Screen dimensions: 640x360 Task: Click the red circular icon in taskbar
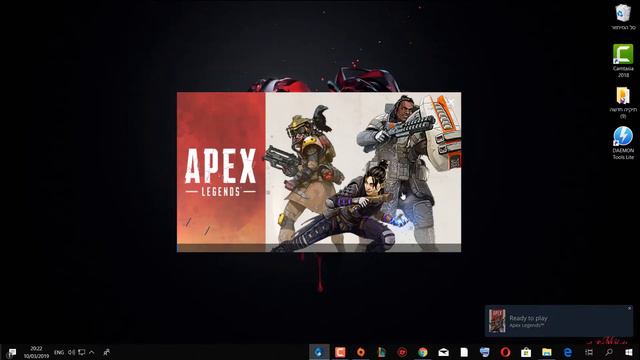tap(402, 352)
